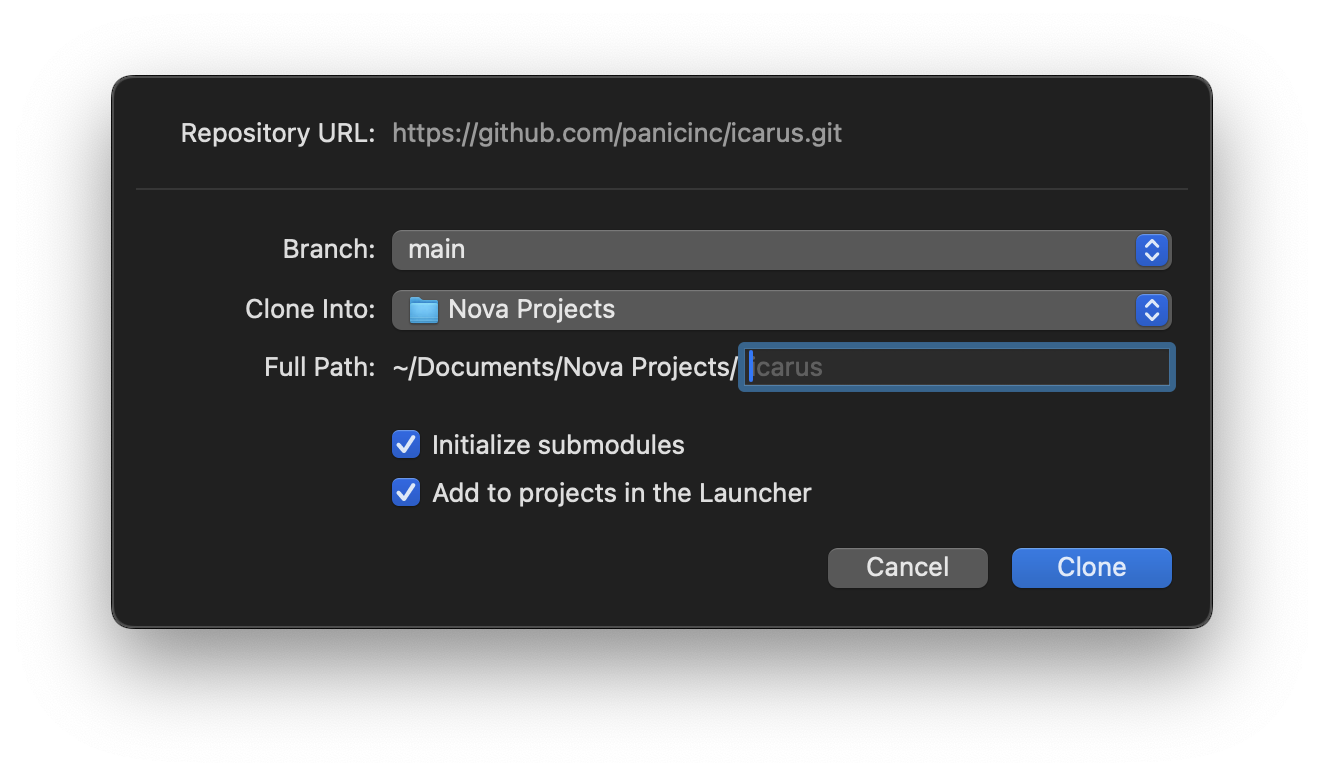The height and width of the screenshot is (776, 1324).
Task: Open the Clone Into Nova Projects dropdown
Action: [x=781, y=310]
